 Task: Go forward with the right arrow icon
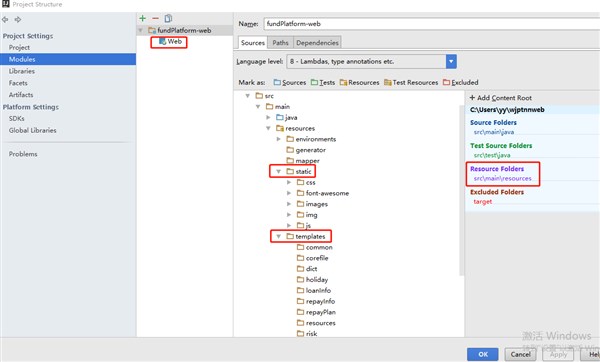(18, 19)
